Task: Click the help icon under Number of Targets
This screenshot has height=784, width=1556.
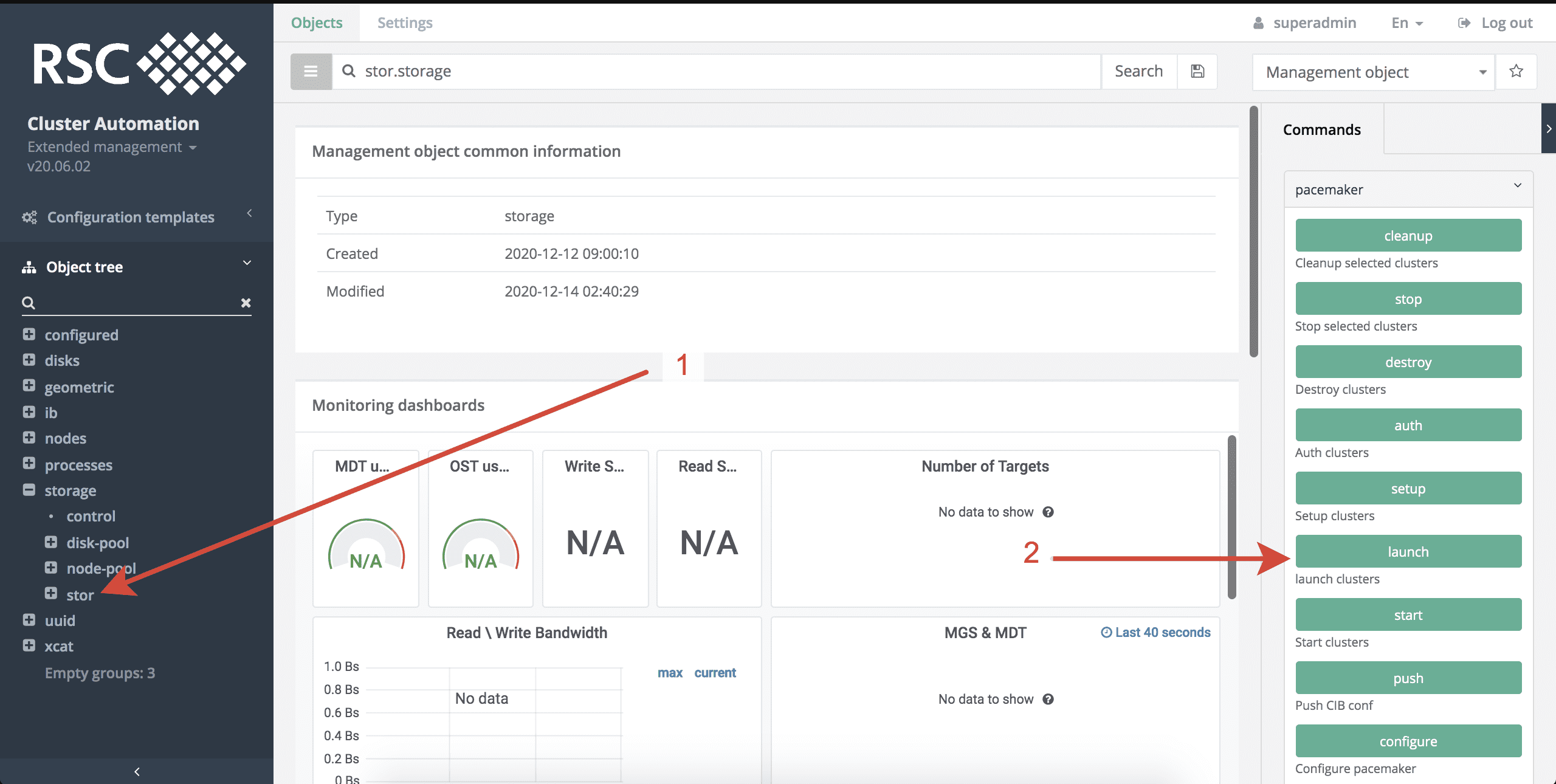Action: pyautogui.click(x=1048, y=512)
